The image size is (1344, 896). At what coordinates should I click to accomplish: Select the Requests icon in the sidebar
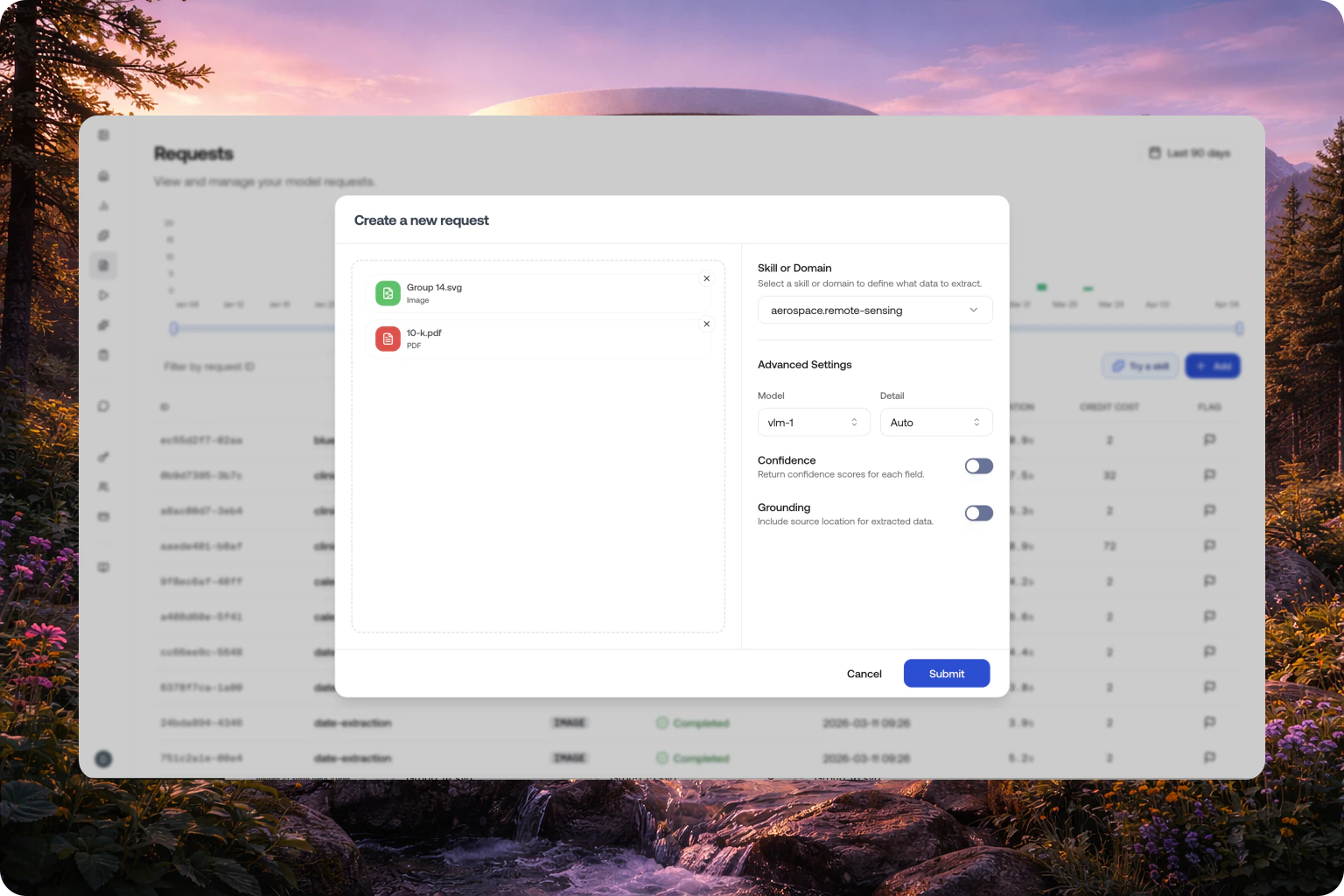pyautogui.click(x=104, y=265)
